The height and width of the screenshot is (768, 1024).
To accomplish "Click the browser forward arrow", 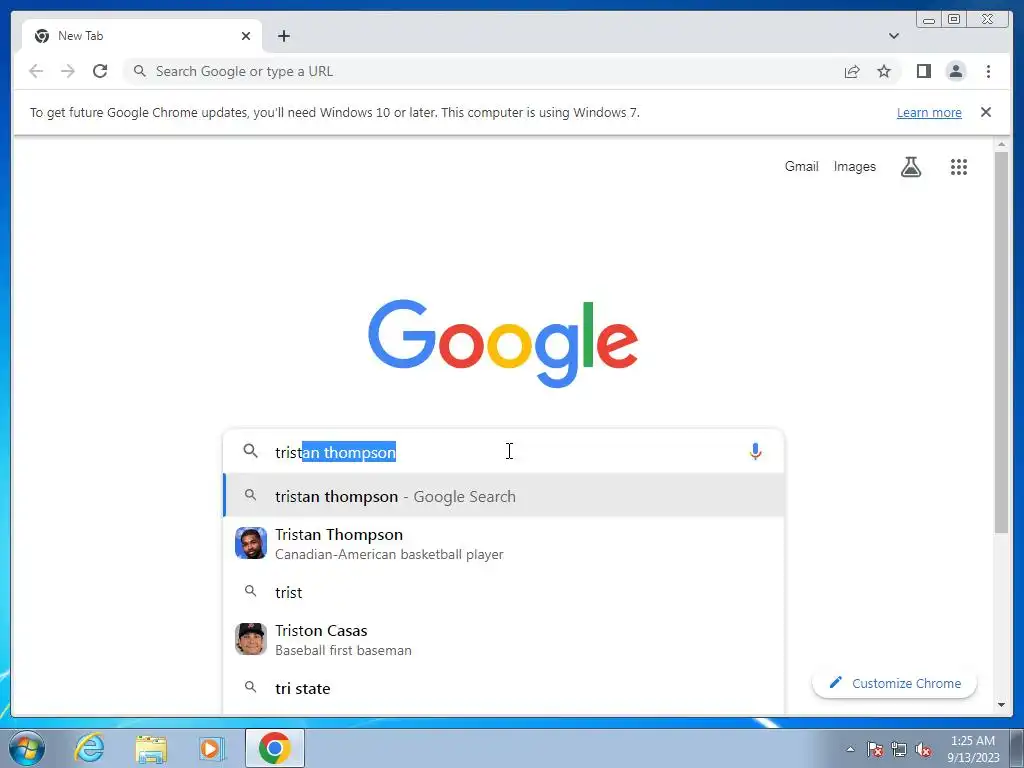I will (68, 71).
